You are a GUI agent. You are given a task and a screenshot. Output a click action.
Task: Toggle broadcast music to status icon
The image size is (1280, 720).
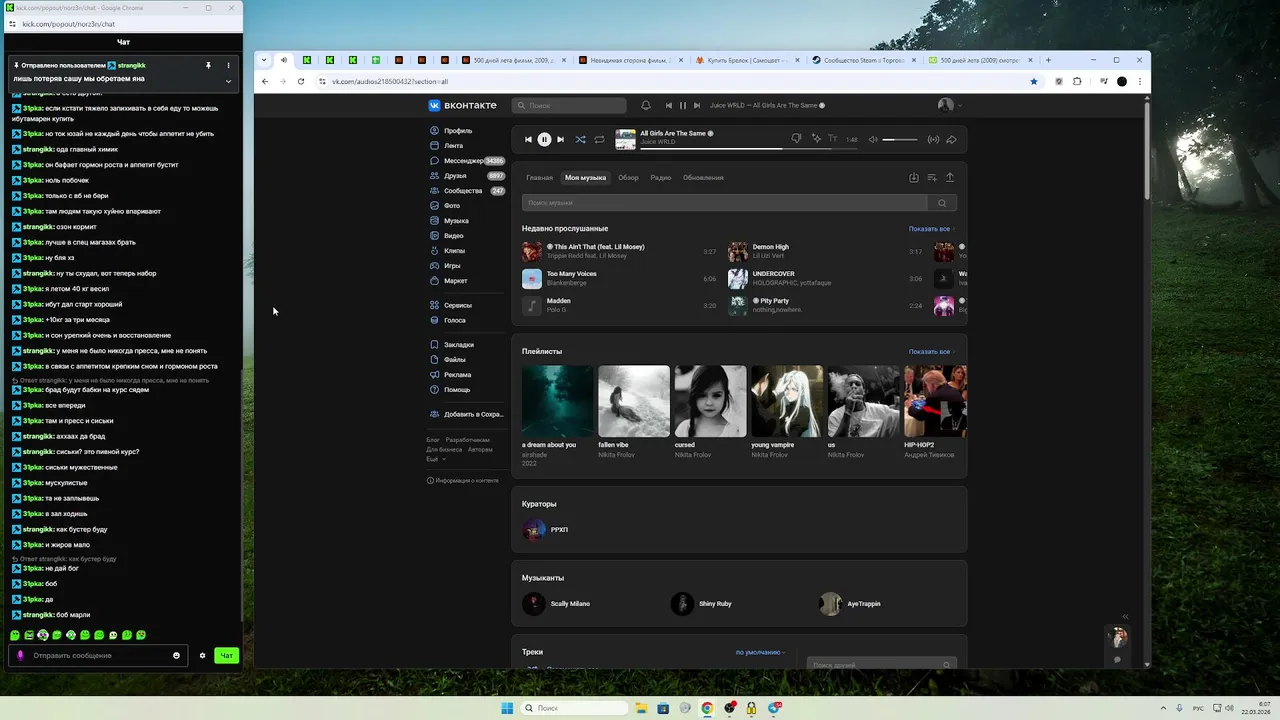(x=933, y=140)
